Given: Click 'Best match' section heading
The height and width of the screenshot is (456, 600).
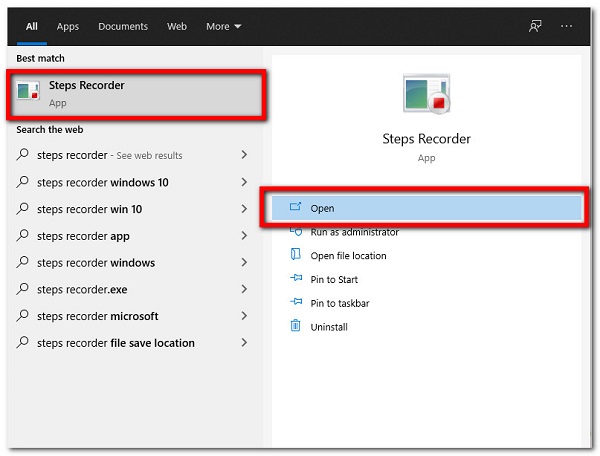Looking at the screenshot, I should coord(40,58).
